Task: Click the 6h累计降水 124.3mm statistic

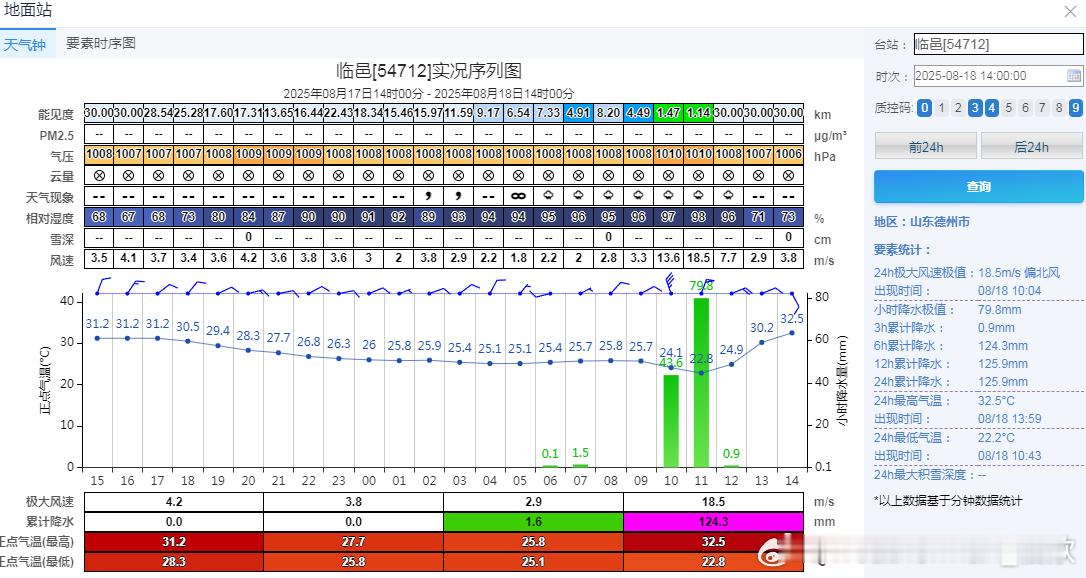Action: (951, 345)
